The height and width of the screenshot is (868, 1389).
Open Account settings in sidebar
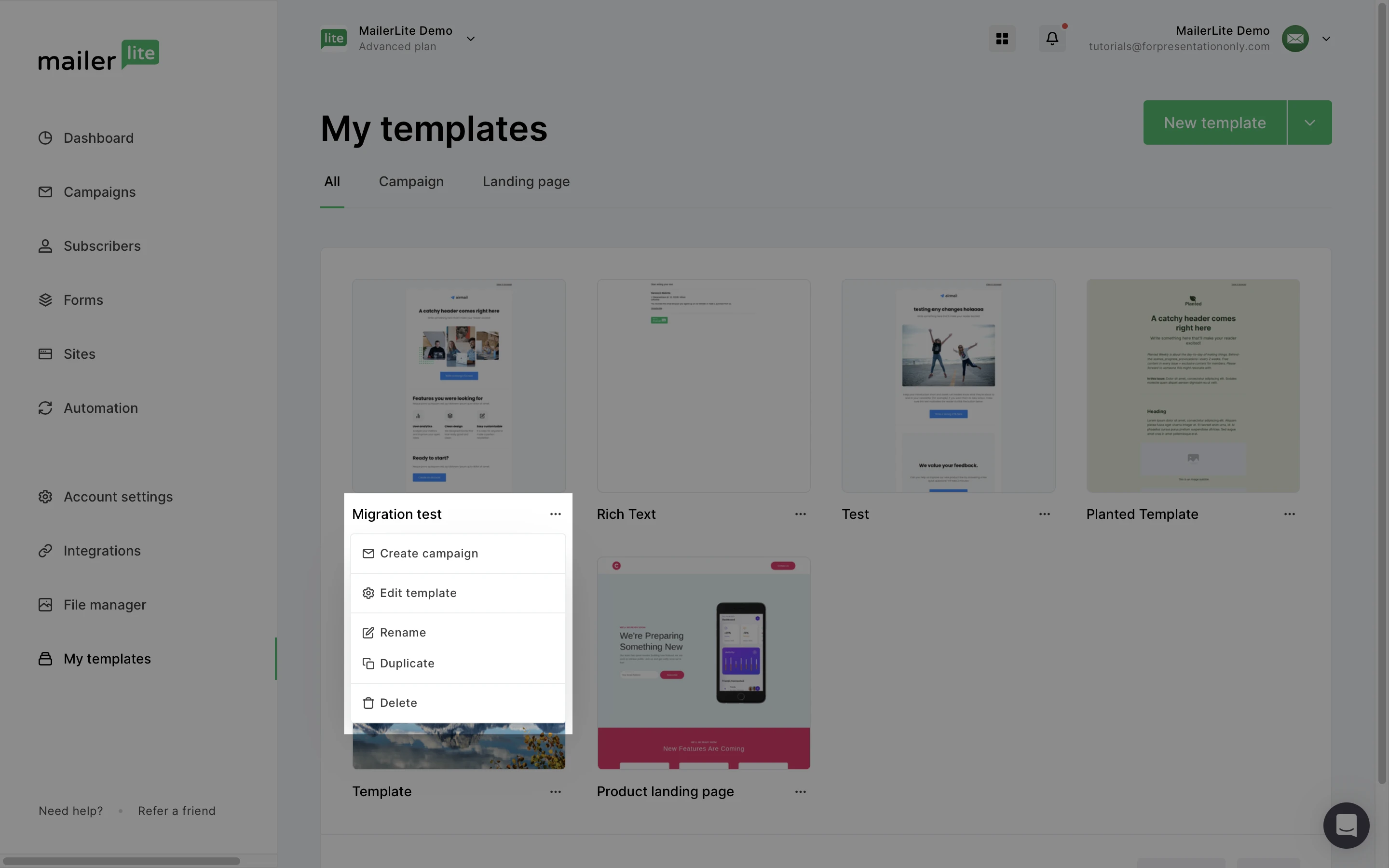point(118,497)
